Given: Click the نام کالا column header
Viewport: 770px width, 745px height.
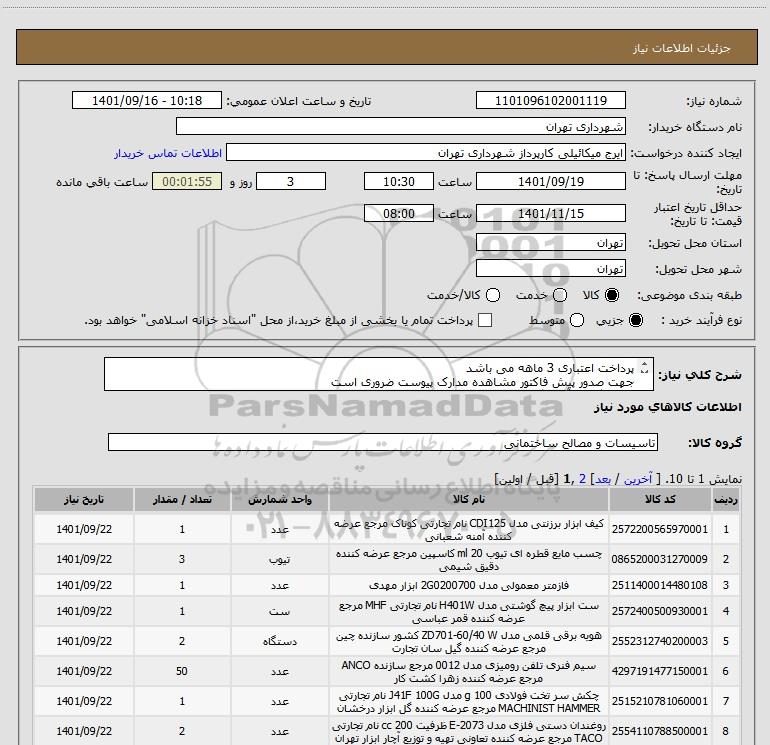Looking at the screenshot, I should coord(469,499).
